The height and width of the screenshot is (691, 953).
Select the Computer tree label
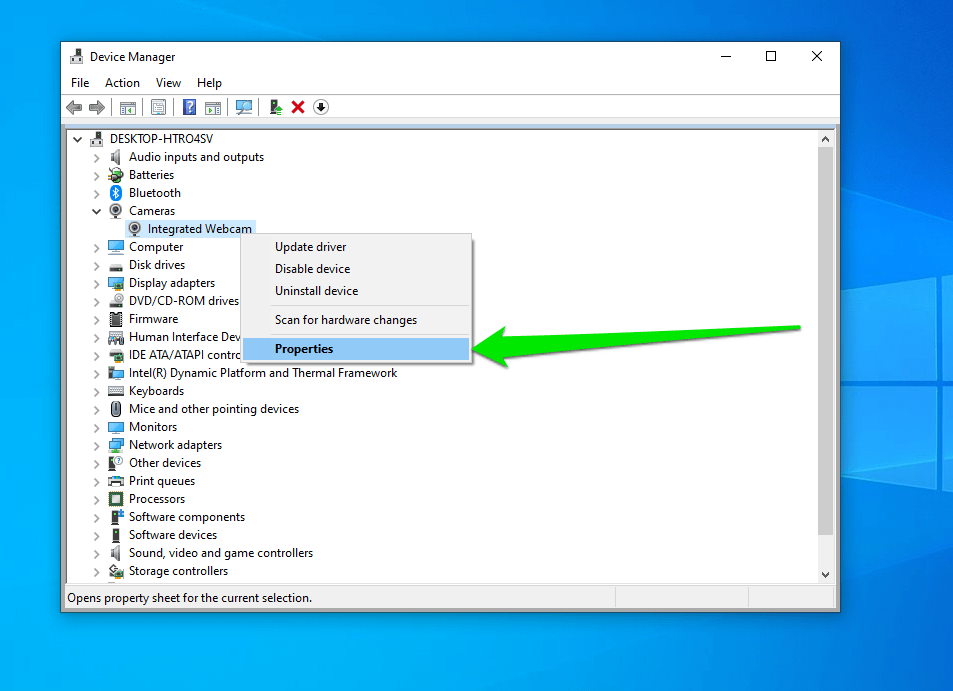click(156, 247)
